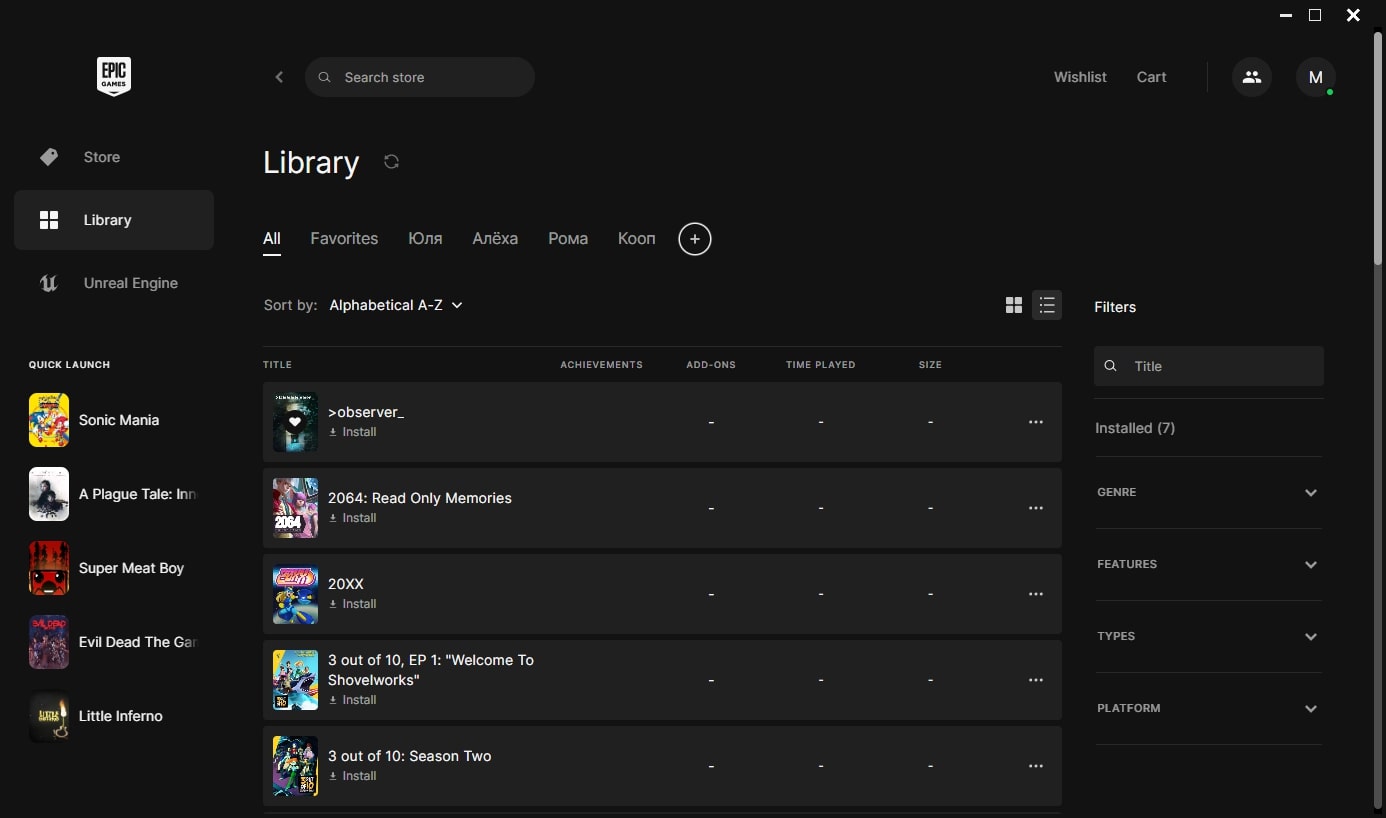Image resolution: width=1386 pixels, height=818 pixels.
Task: Open the Wishlist link
Action: [x=1080, y=77]
